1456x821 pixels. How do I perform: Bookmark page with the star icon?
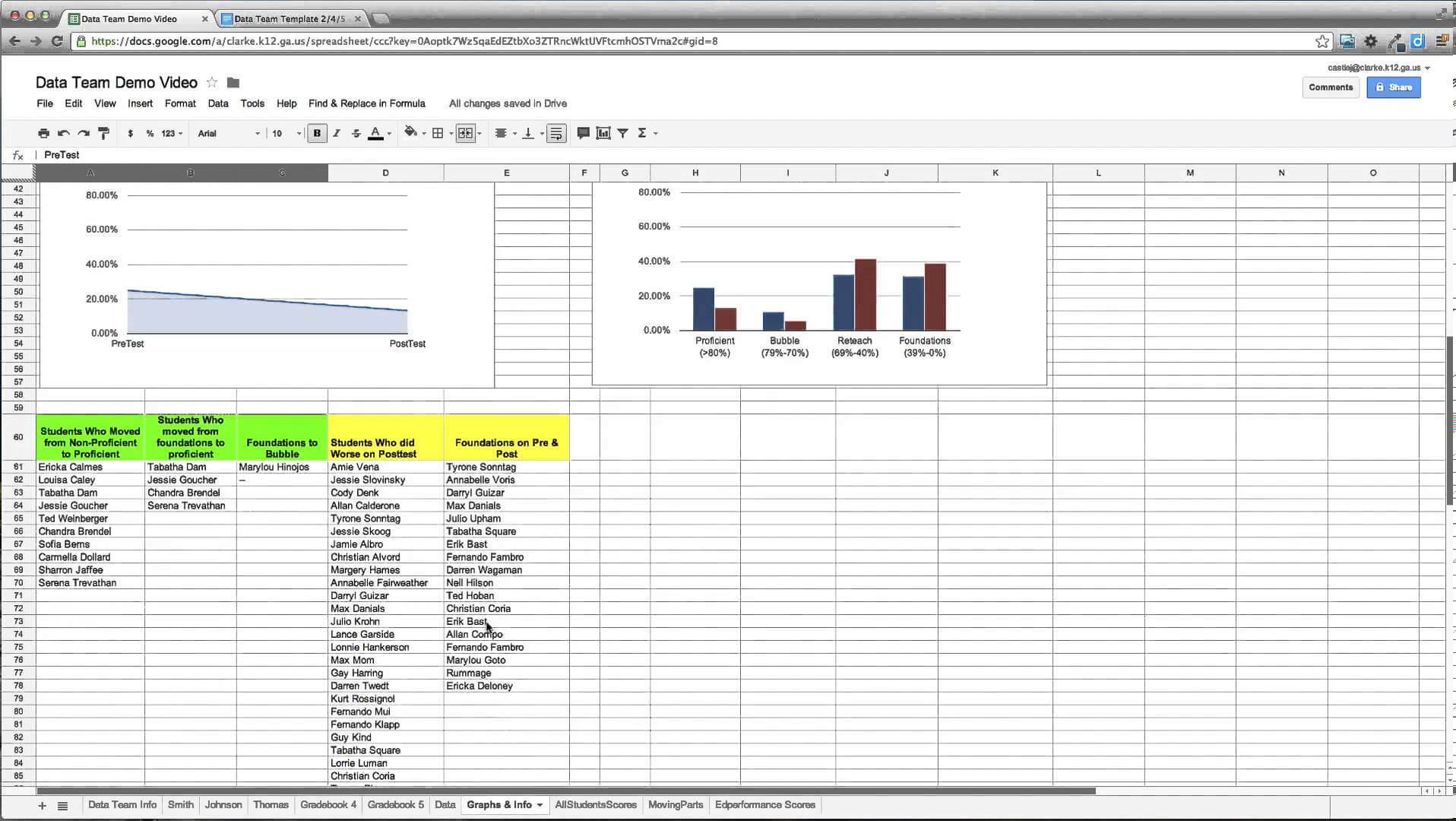coord(1322,41)
